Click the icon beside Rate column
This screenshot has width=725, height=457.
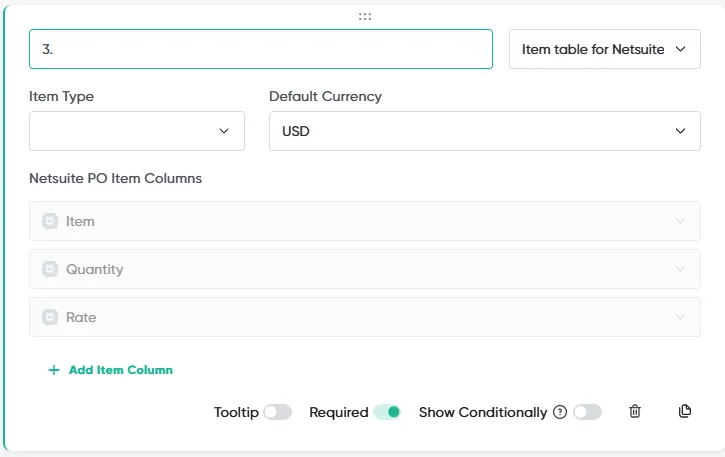click(x=50, y=317)
